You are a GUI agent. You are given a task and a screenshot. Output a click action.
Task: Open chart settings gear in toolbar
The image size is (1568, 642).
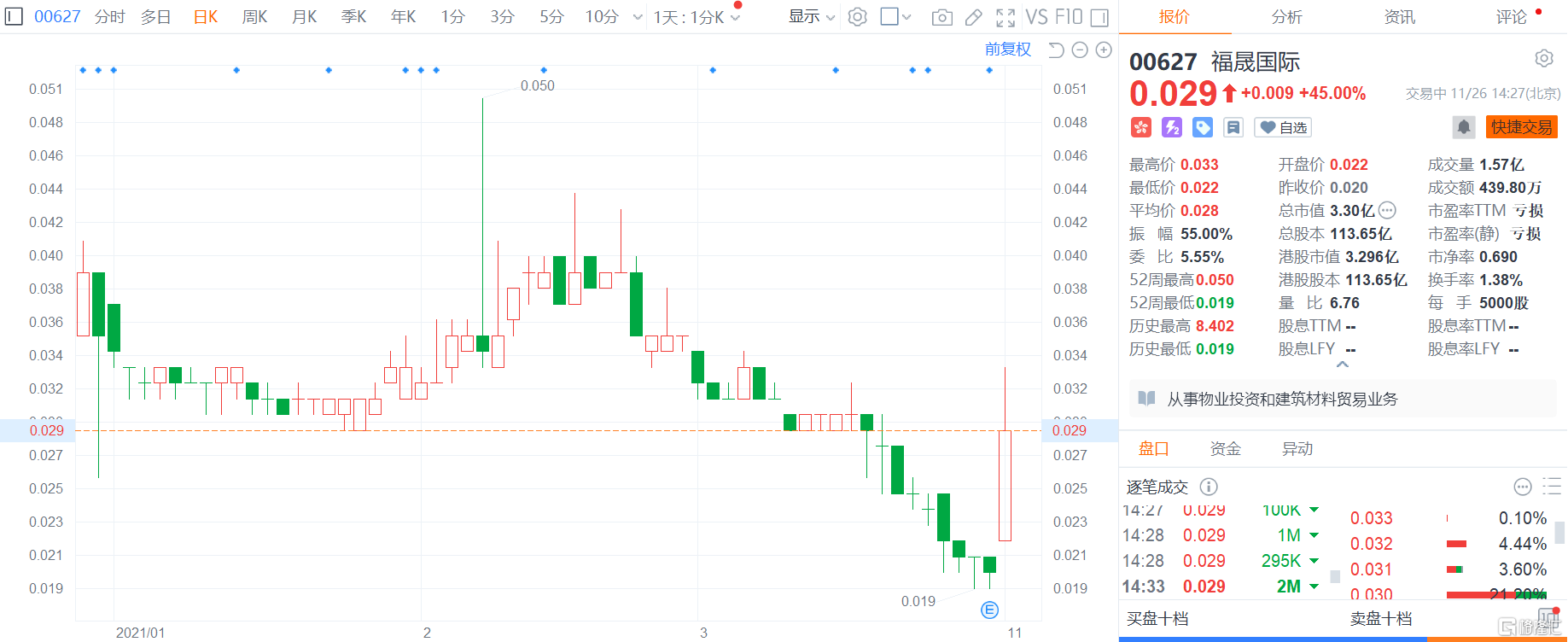tap(858, 17)
